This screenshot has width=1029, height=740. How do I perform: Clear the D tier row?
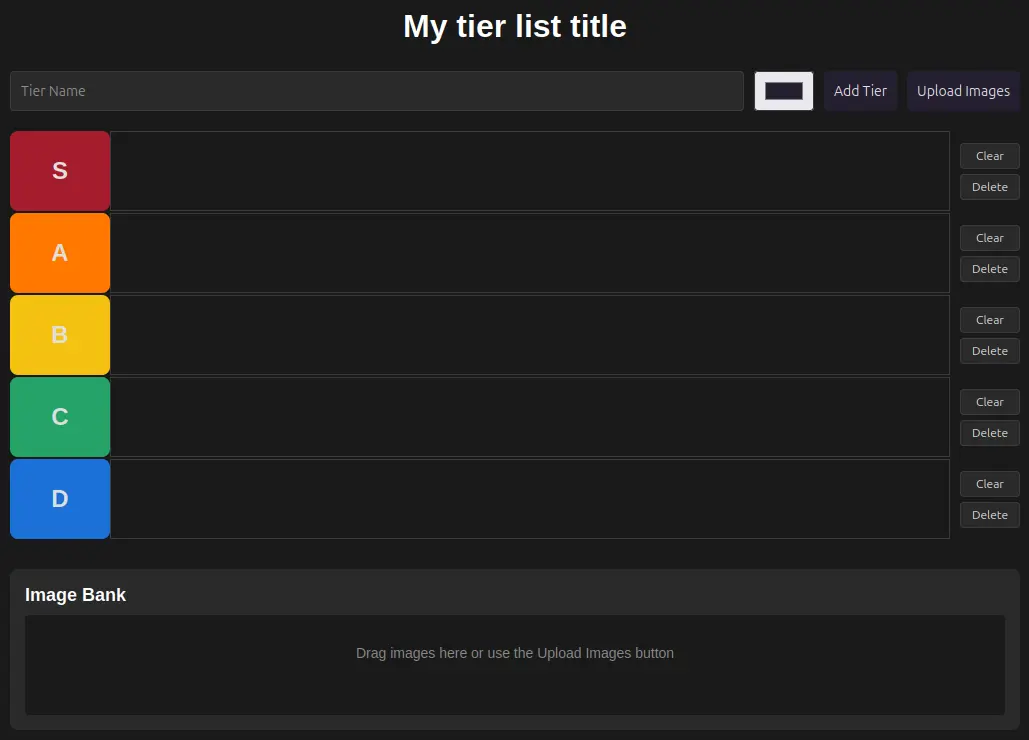tap(989, 484)
